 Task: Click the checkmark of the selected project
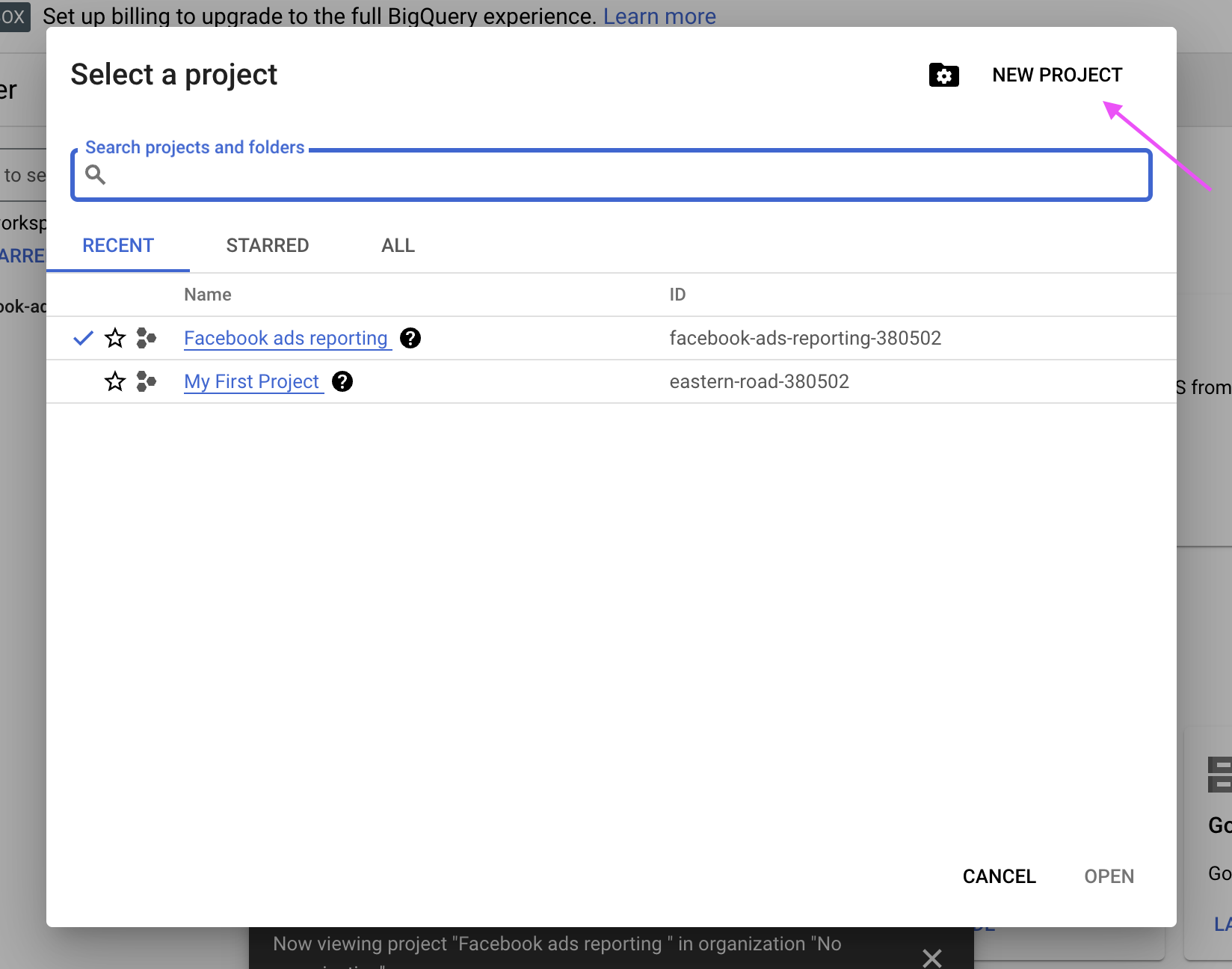[x=84, y=338]
